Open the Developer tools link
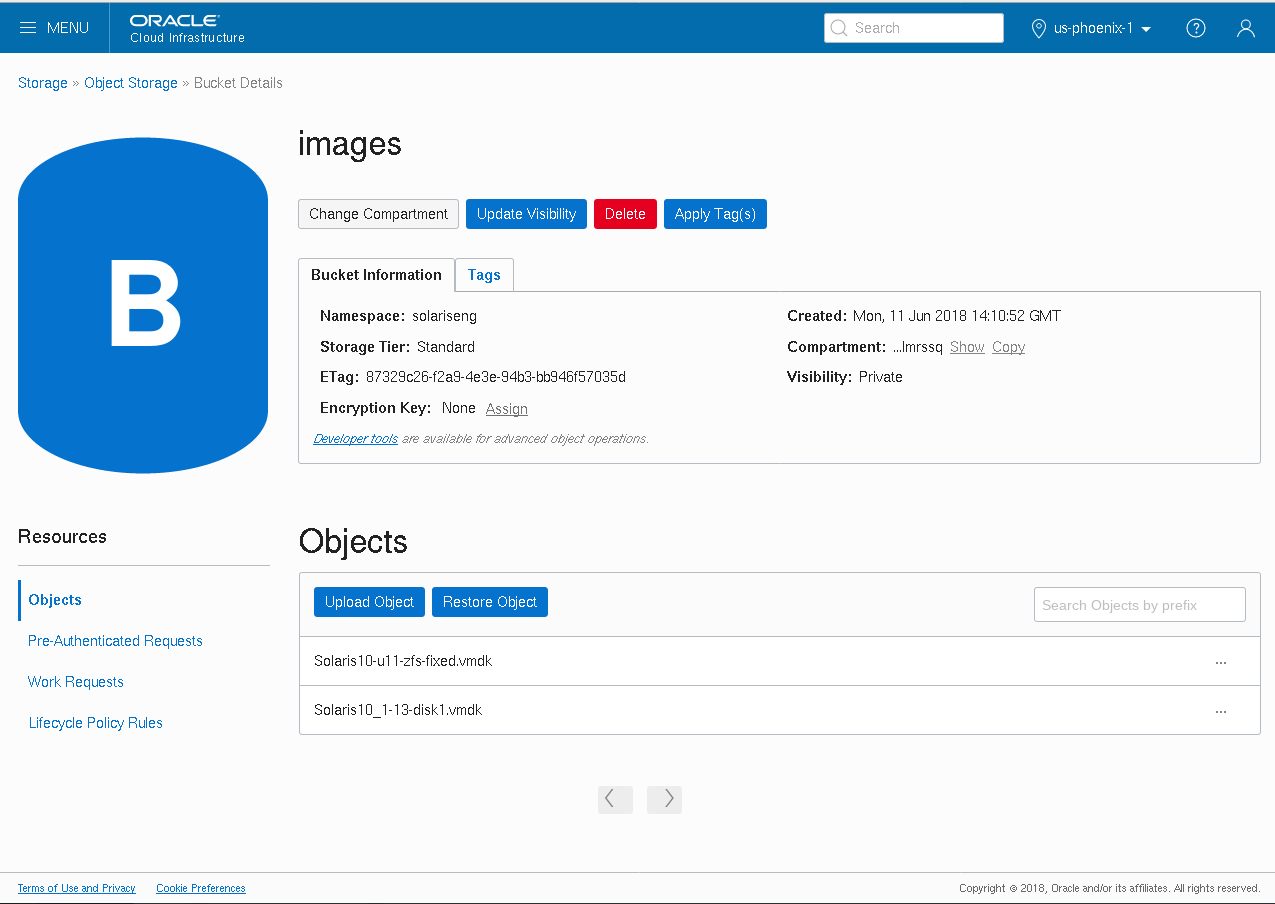 [x=355, y=439]
